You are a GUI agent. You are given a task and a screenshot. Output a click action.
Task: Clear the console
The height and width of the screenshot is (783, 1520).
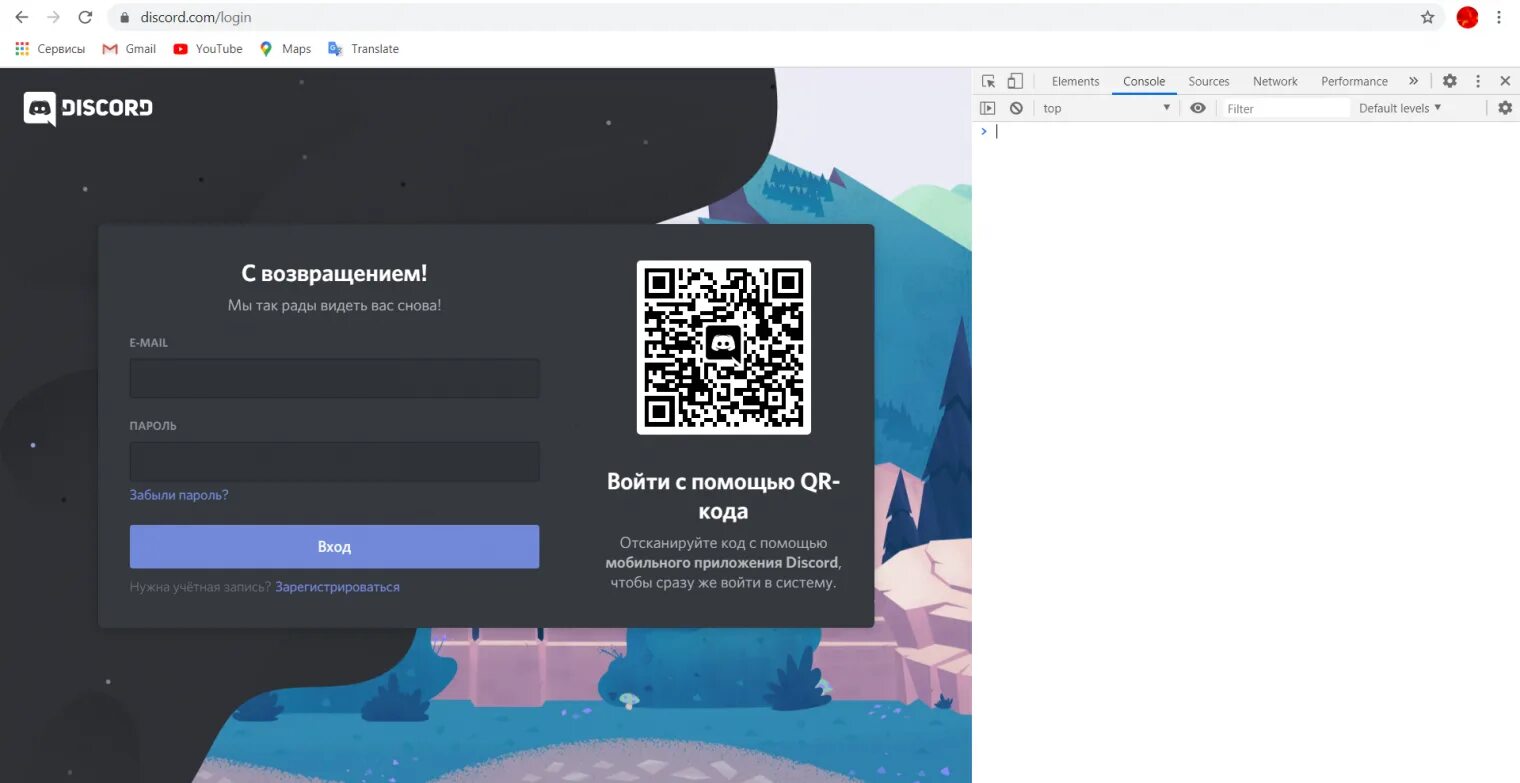(1016, 108)
